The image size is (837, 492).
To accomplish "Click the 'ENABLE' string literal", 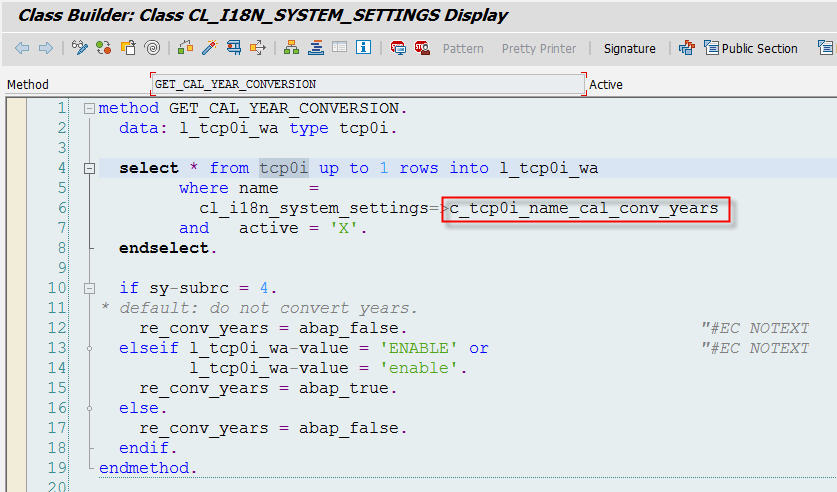I will [418, 348].
